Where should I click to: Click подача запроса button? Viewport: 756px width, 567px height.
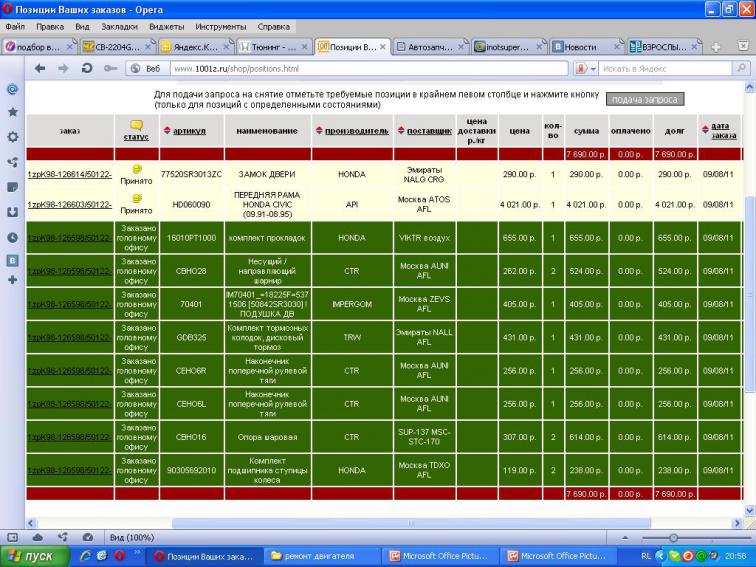point(645,99)
